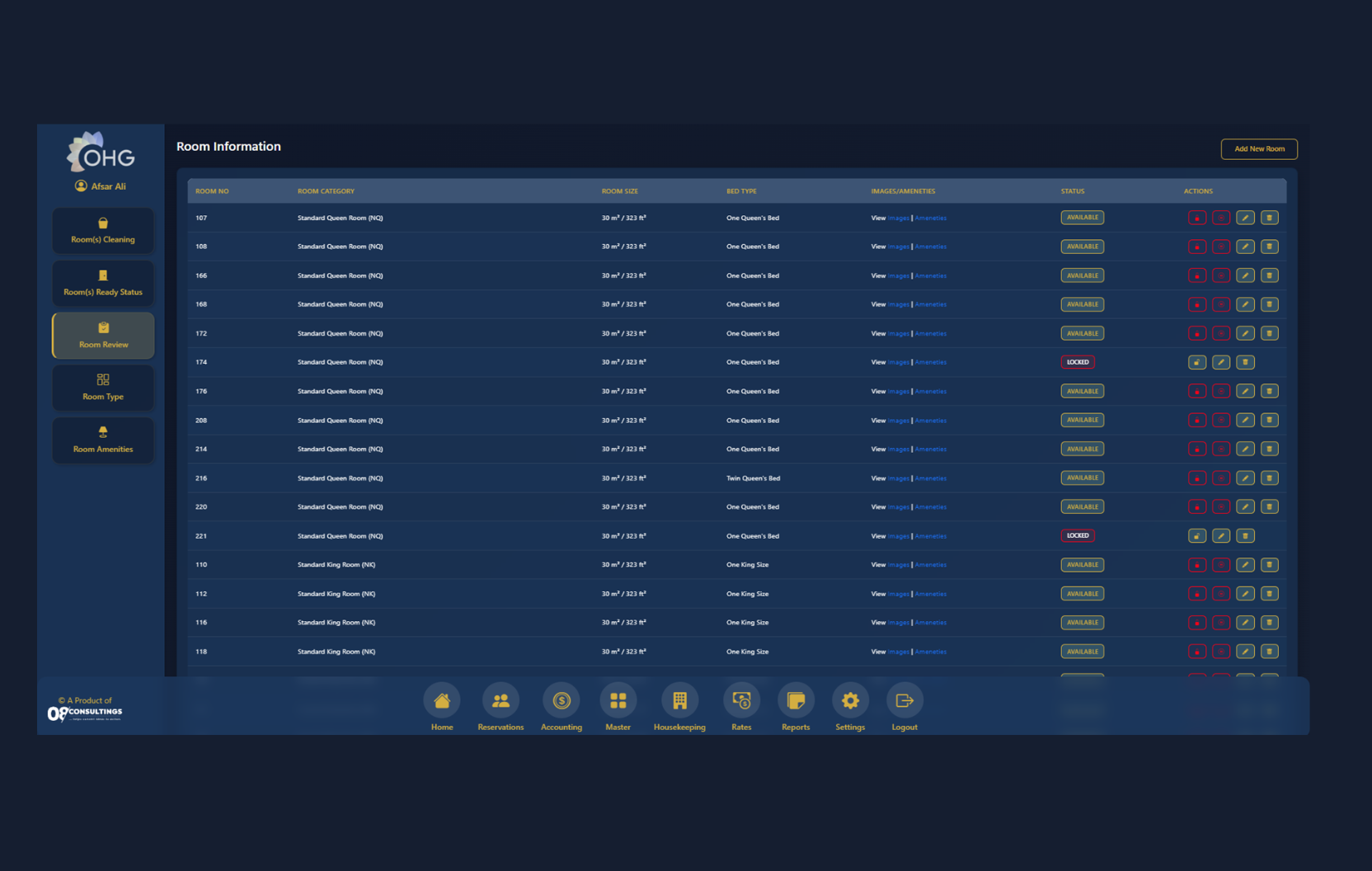Open Room(s) Cleaning sidebar item
The height and width of the screenshot is (871, 1372).
tap(103, 230)
